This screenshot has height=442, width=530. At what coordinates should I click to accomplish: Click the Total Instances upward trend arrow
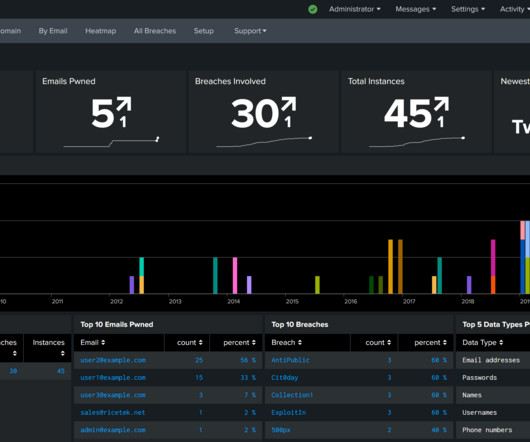pyautogui.click(x=442, y=104)
